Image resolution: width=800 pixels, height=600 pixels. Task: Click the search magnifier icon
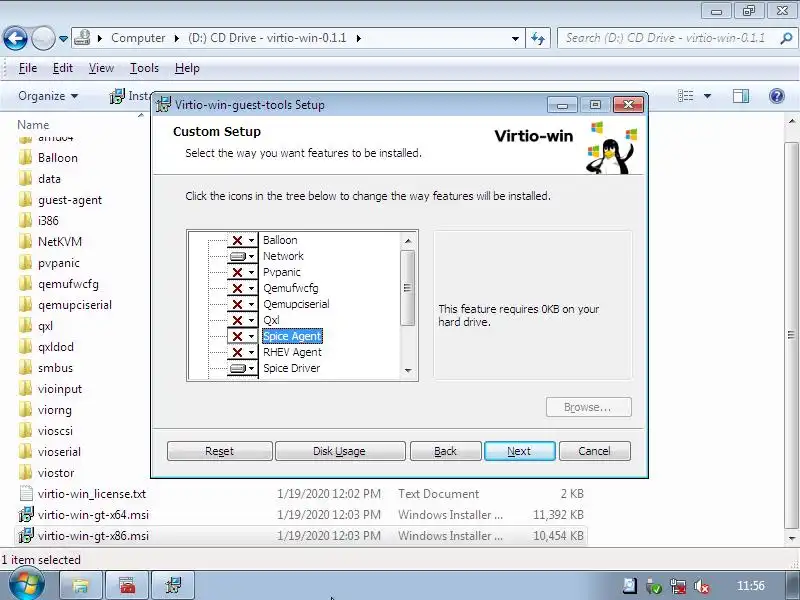[x=786, y=38]
